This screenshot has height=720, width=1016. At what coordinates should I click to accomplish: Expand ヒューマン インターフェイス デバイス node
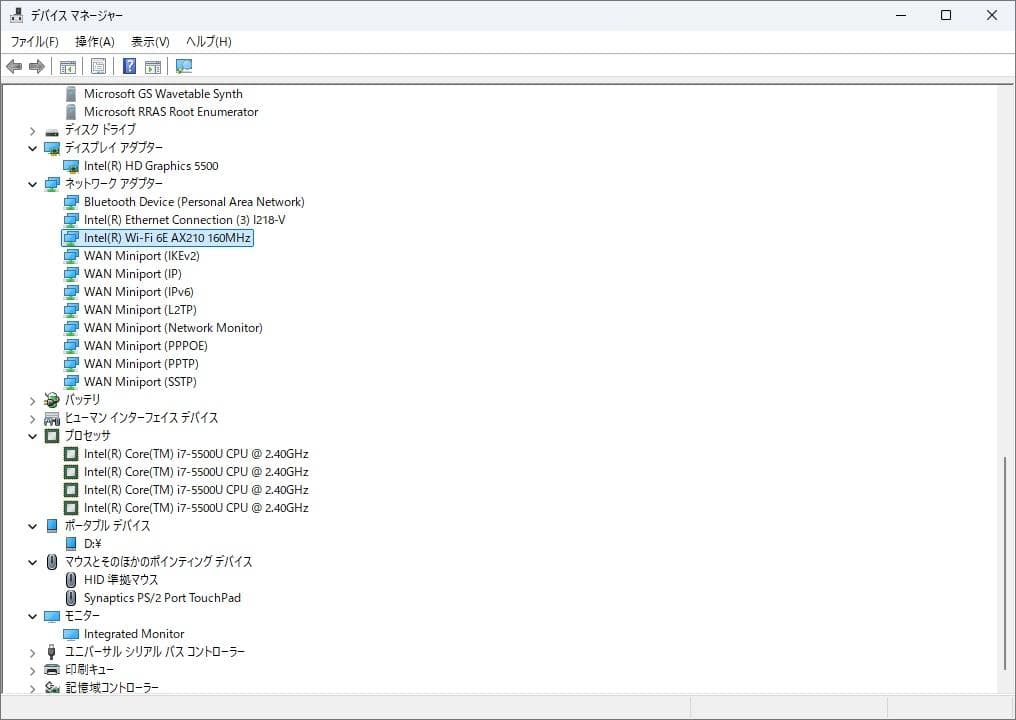(x=32, y=419)
